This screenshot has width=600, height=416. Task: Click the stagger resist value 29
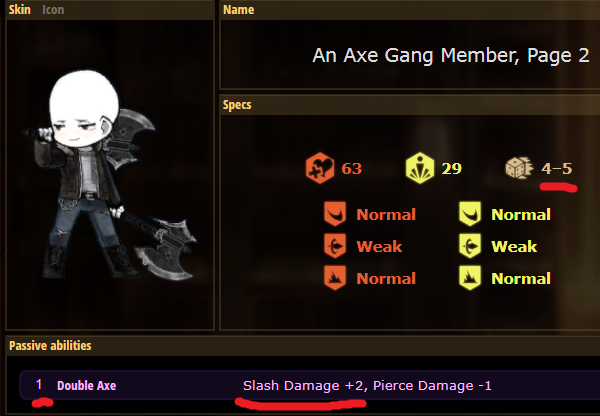coord(452,168)
